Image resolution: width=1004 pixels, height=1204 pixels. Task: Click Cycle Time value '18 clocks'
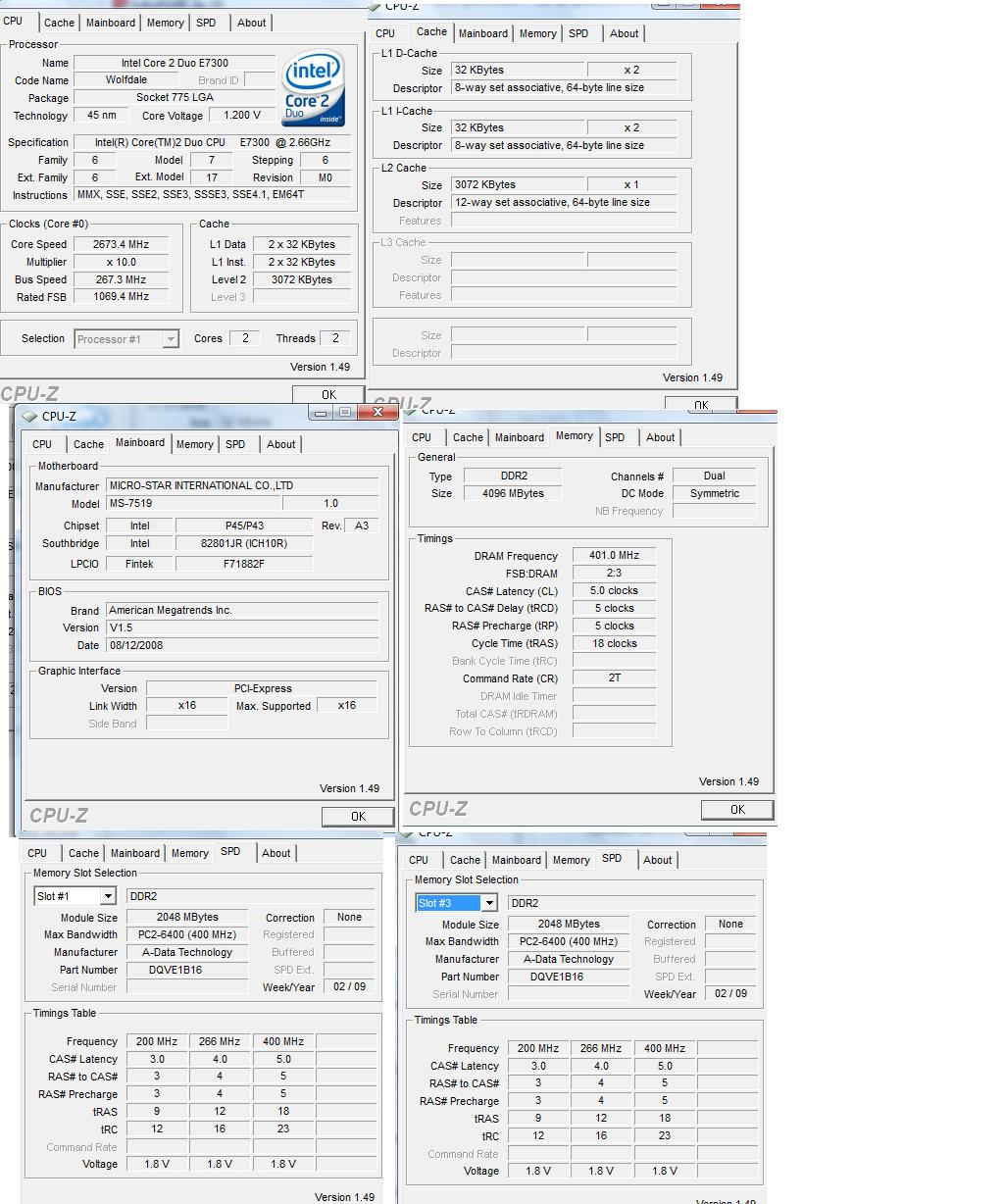pos(614,644)
